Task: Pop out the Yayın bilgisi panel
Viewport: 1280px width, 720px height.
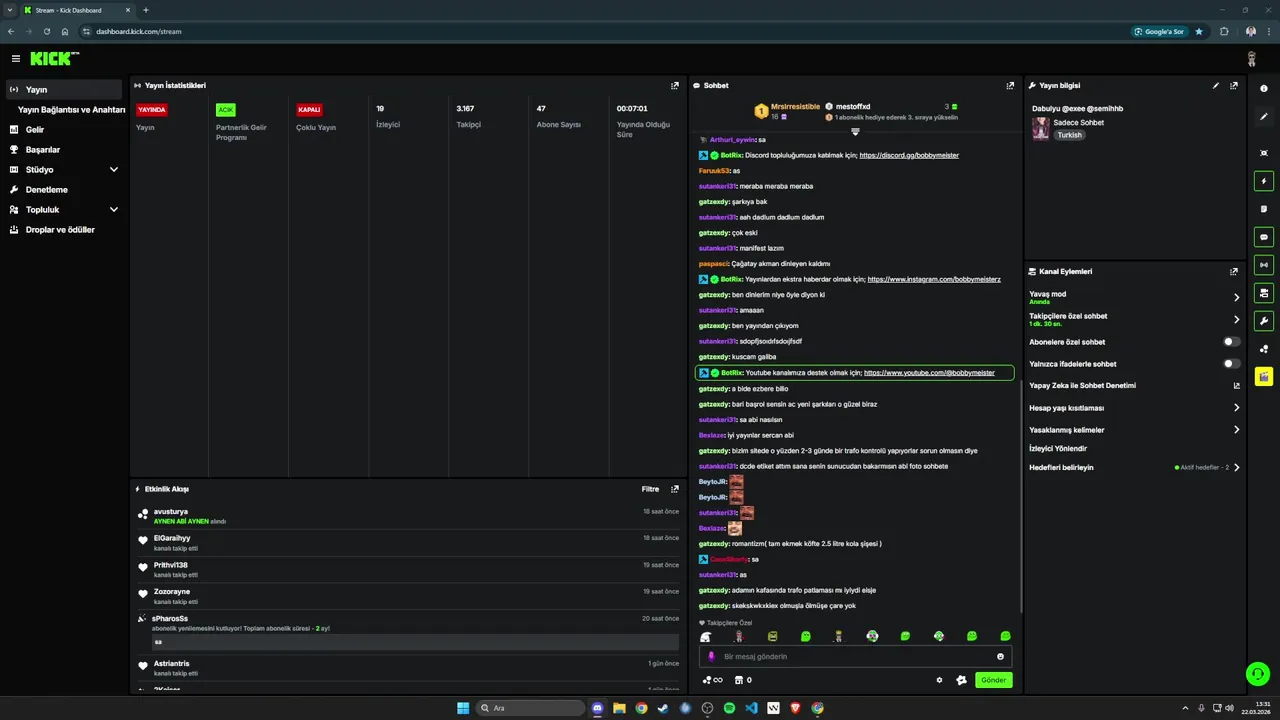Action: [x=1234, y=86]
